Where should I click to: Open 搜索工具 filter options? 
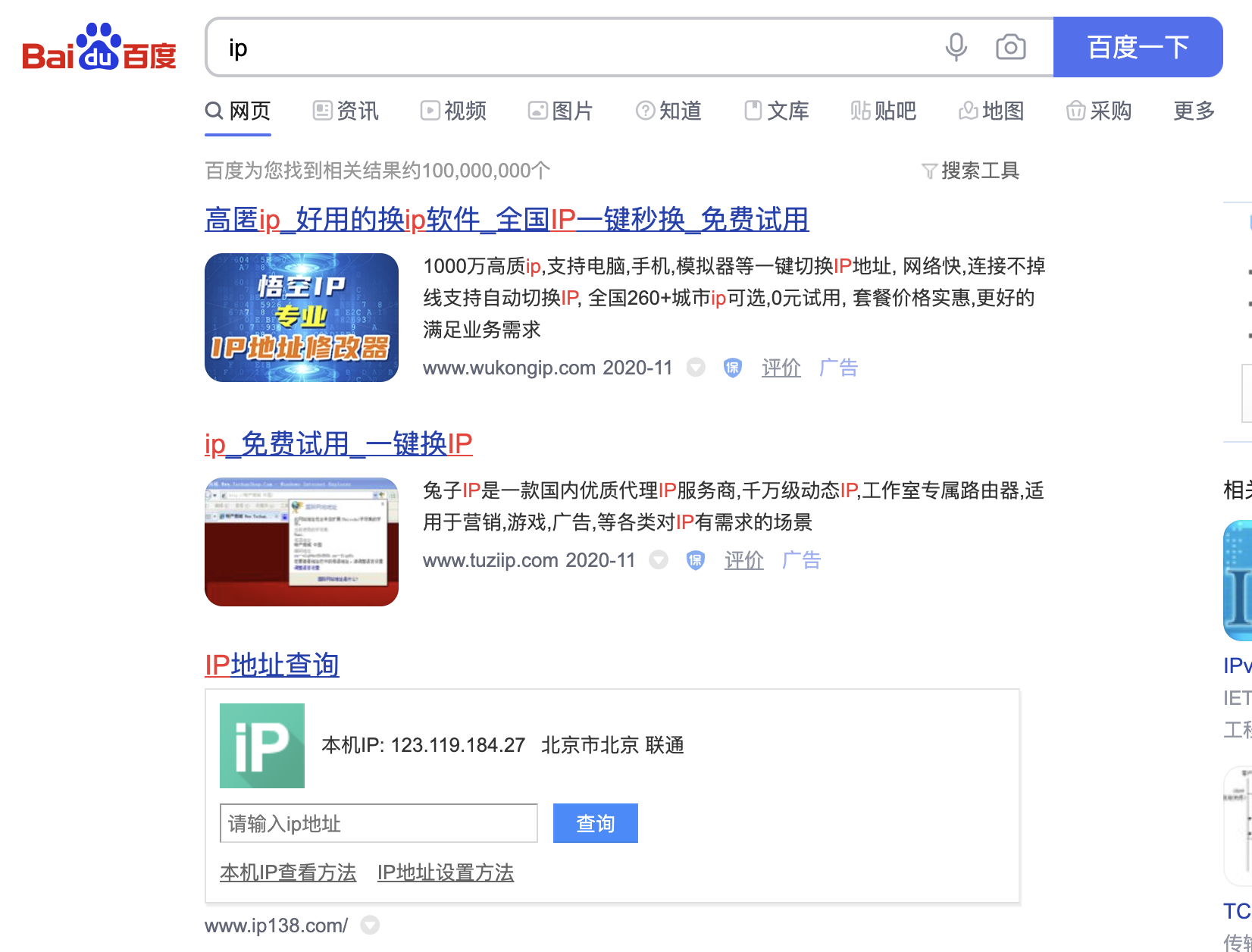(x=971, y=171)
